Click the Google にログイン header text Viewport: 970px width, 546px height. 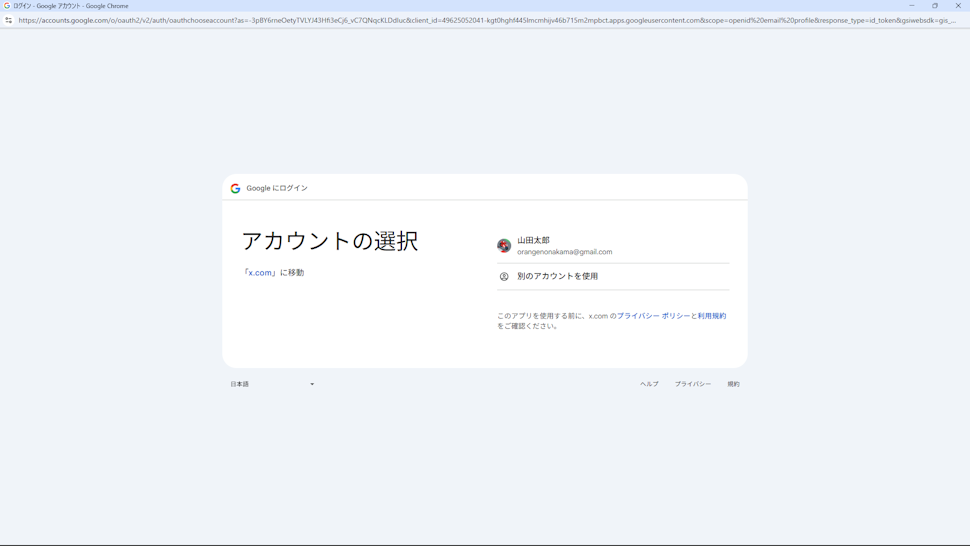(277, 188)
